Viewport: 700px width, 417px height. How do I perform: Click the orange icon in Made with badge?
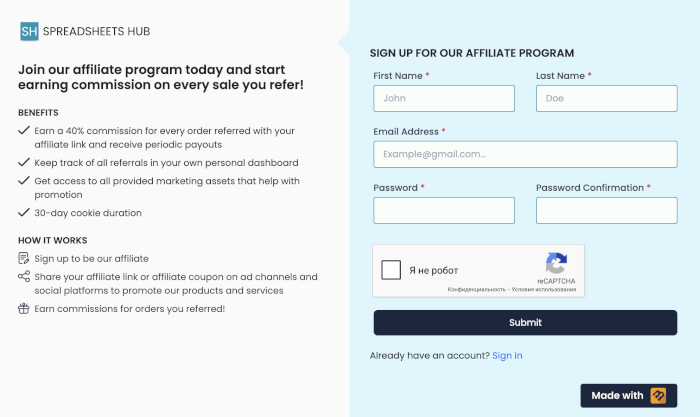[x=658, y=396]
